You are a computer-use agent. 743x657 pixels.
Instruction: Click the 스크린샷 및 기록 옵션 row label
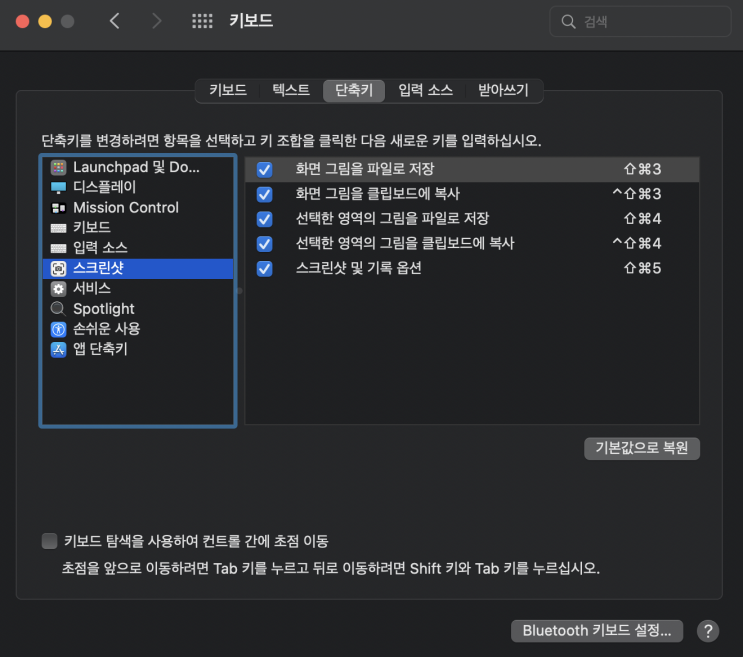pos(359,269)
